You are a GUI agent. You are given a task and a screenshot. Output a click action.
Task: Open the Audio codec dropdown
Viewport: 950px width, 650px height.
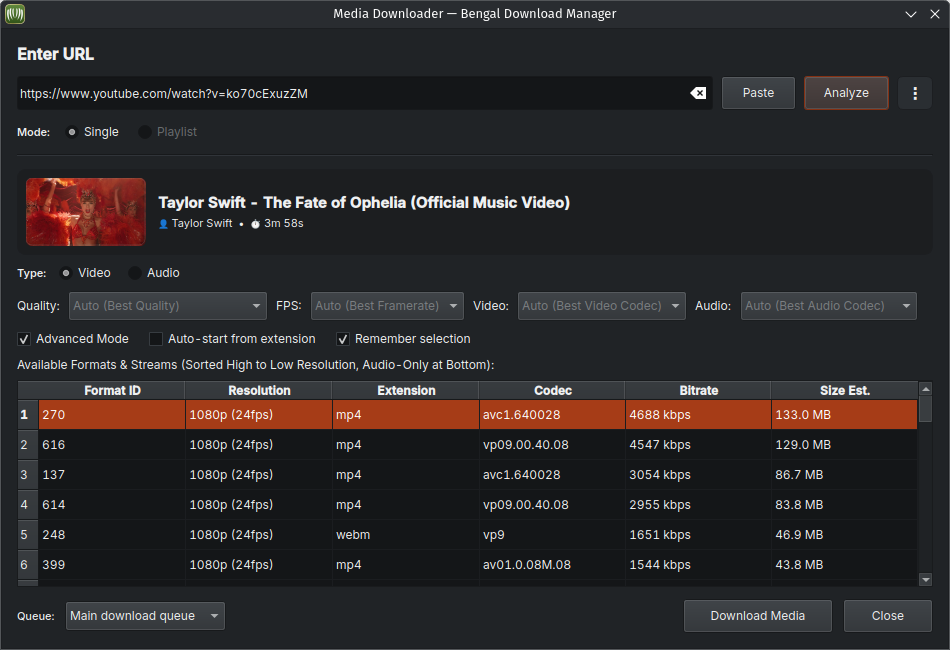click(828, 306)
